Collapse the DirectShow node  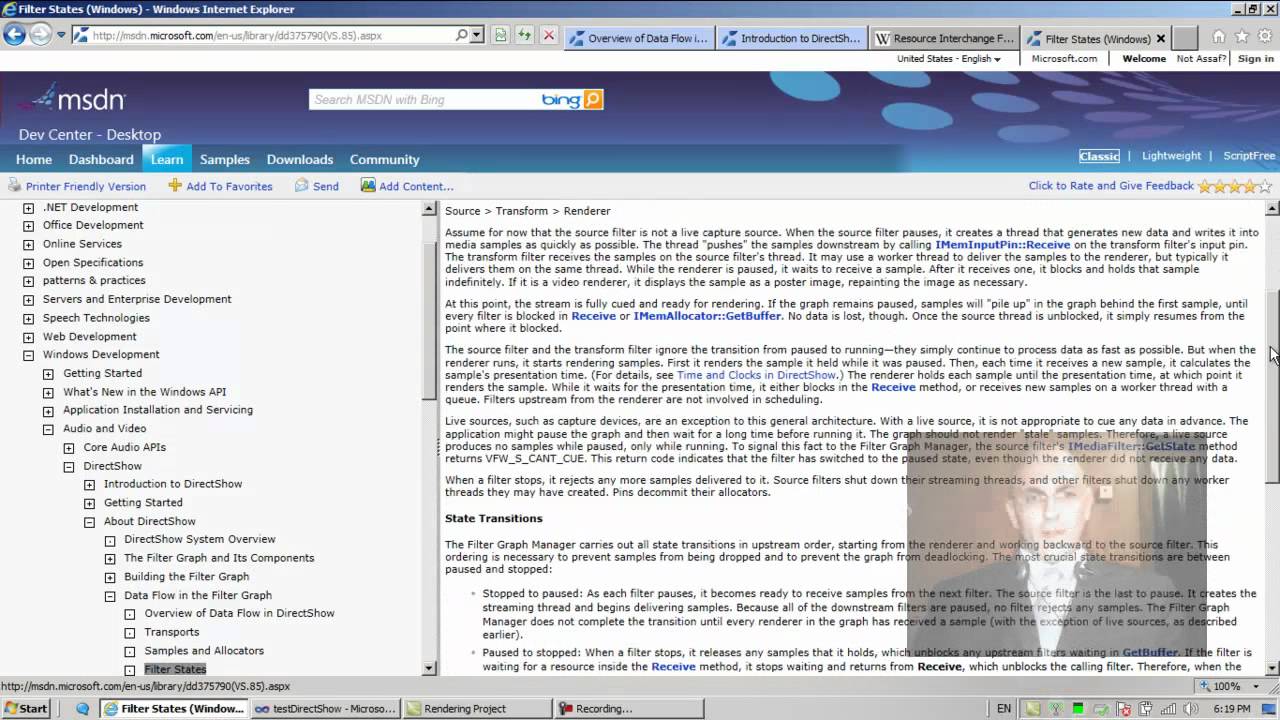pyautogui.click(x=69, y=467)
